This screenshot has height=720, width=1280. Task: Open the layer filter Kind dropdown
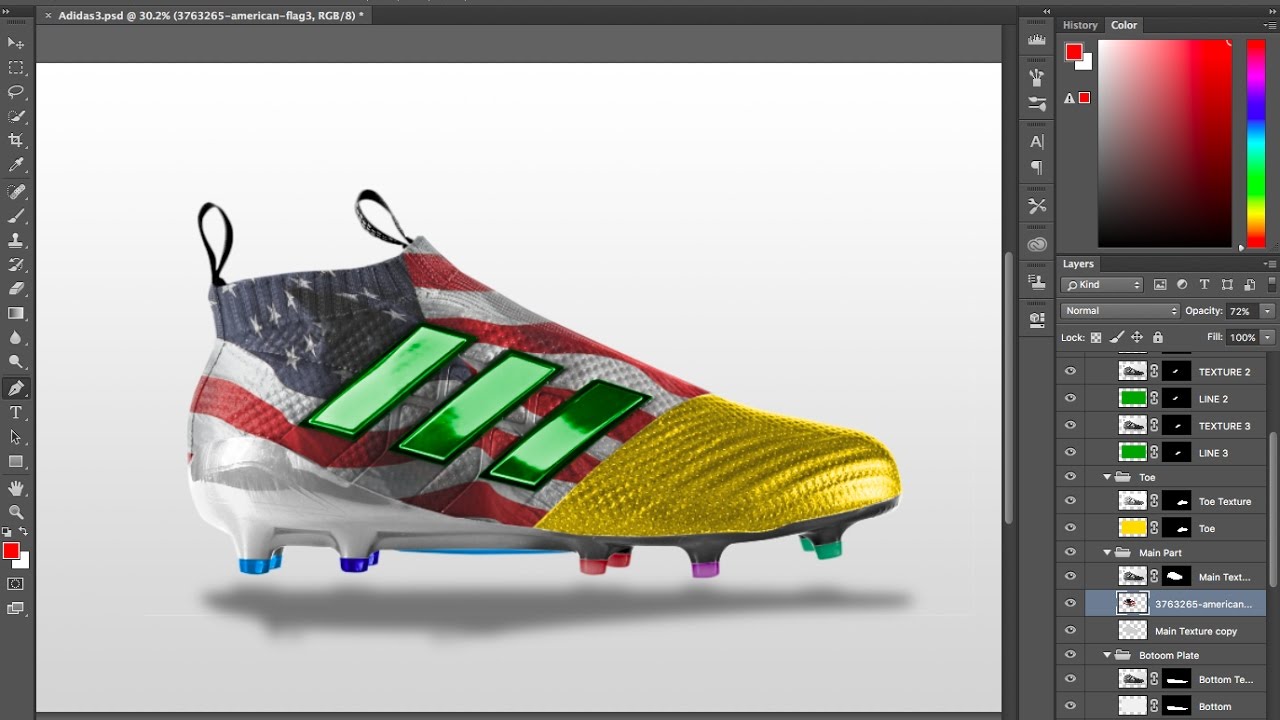pyautogui.click(x=1102, y=285)
